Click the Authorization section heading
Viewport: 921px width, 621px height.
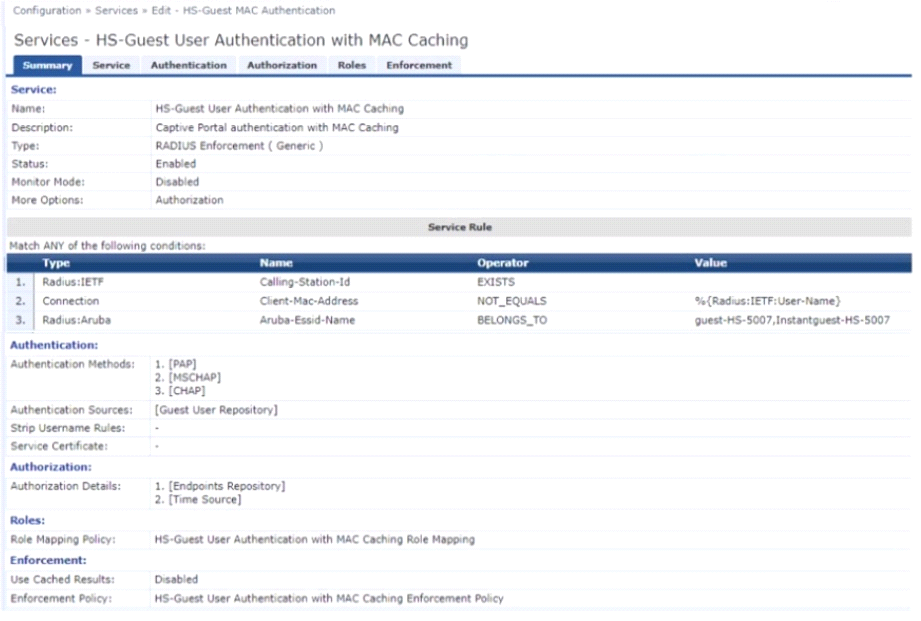51,467
